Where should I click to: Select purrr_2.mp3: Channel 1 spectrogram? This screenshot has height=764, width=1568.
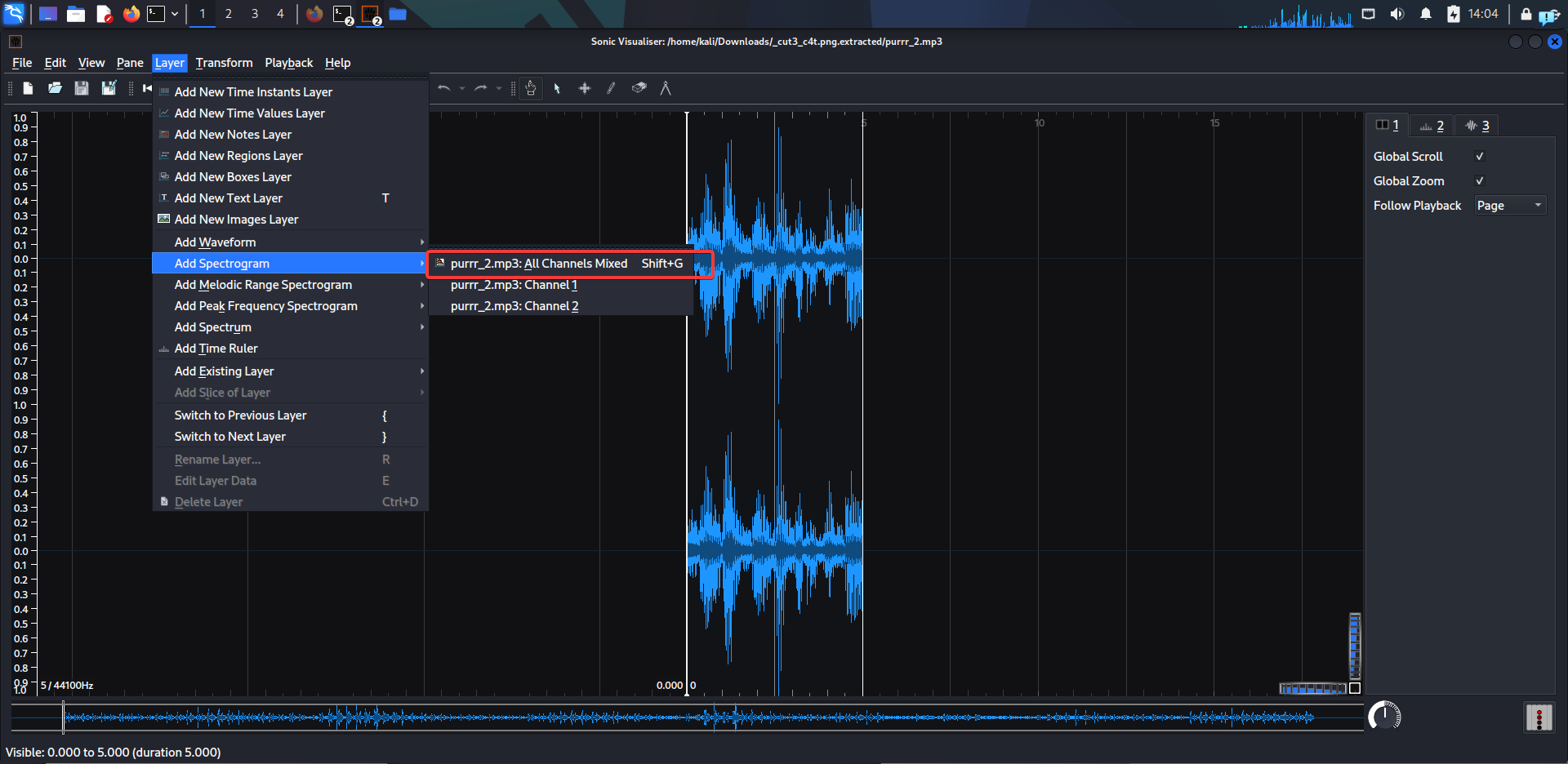coord(561,285)
